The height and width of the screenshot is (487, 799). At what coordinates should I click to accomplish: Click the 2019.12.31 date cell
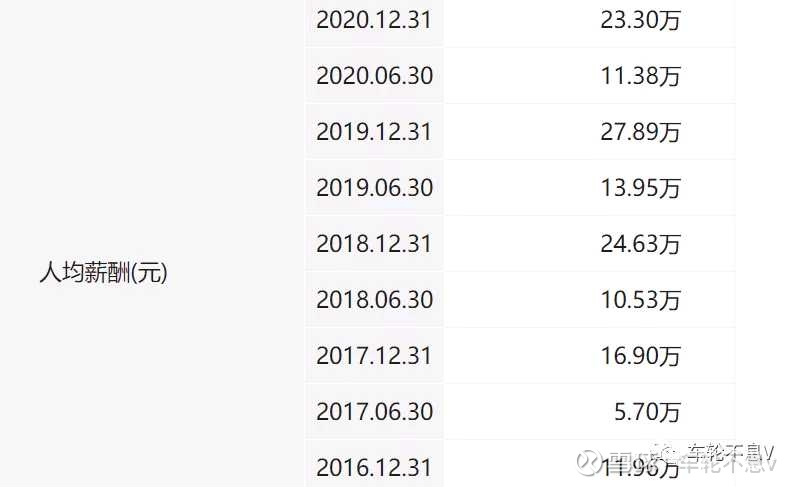[x=374, y=131]
